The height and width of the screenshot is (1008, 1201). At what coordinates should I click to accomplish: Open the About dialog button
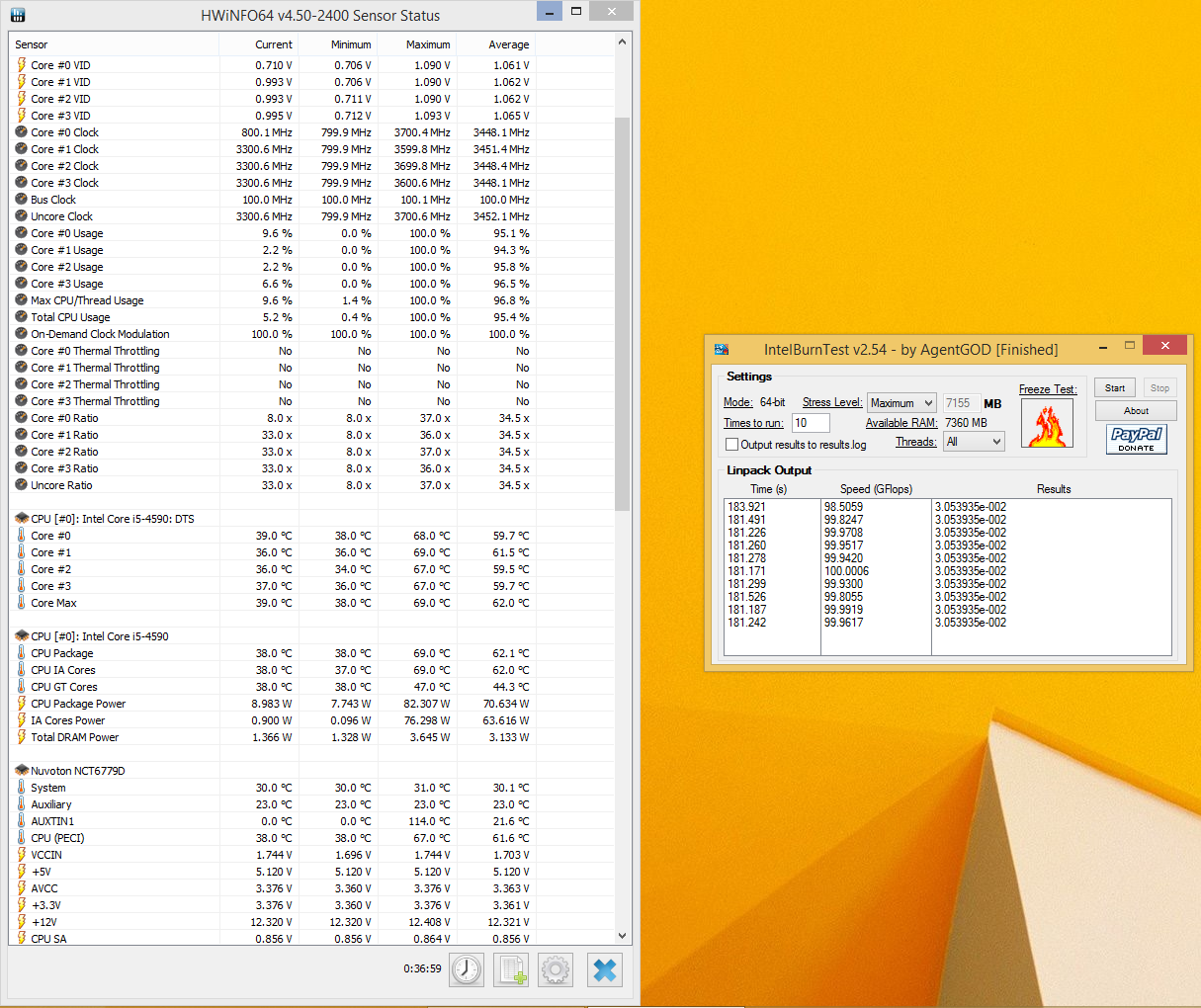[1135, 411]
